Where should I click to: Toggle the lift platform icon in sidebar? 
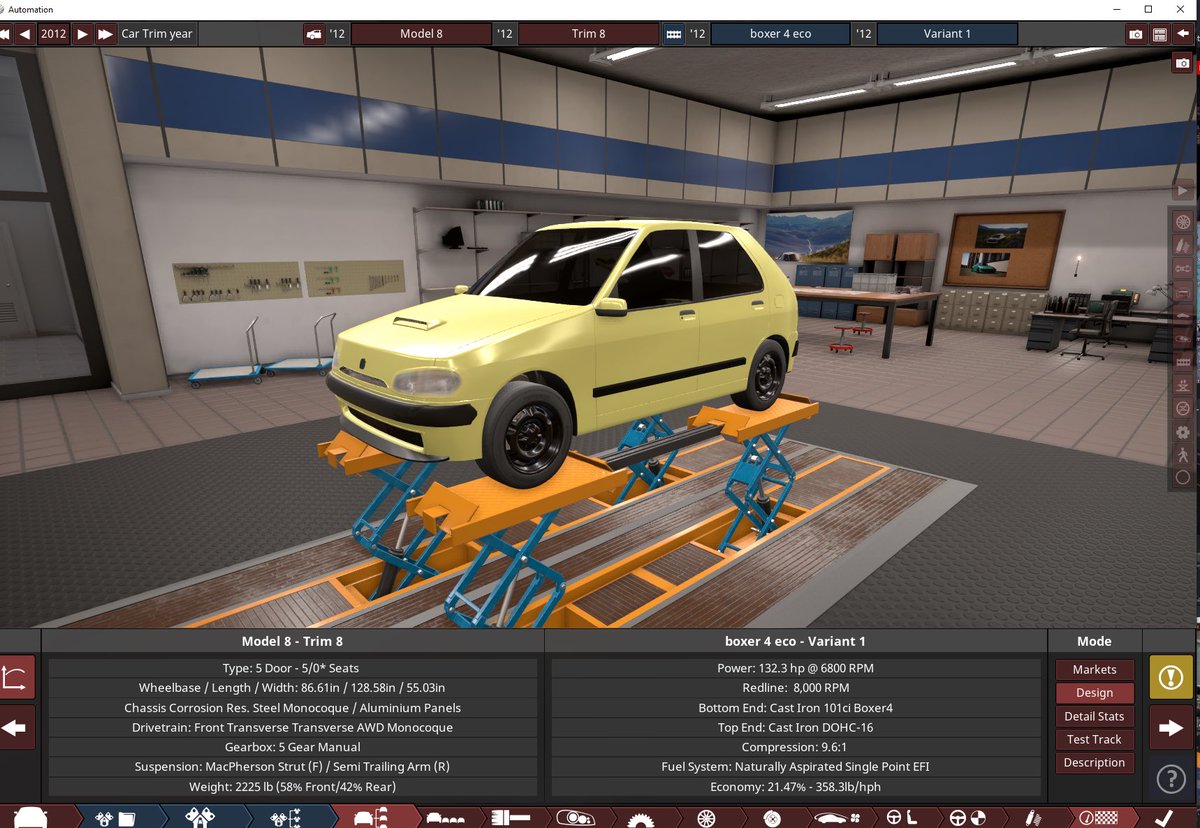pos(1183,385)
